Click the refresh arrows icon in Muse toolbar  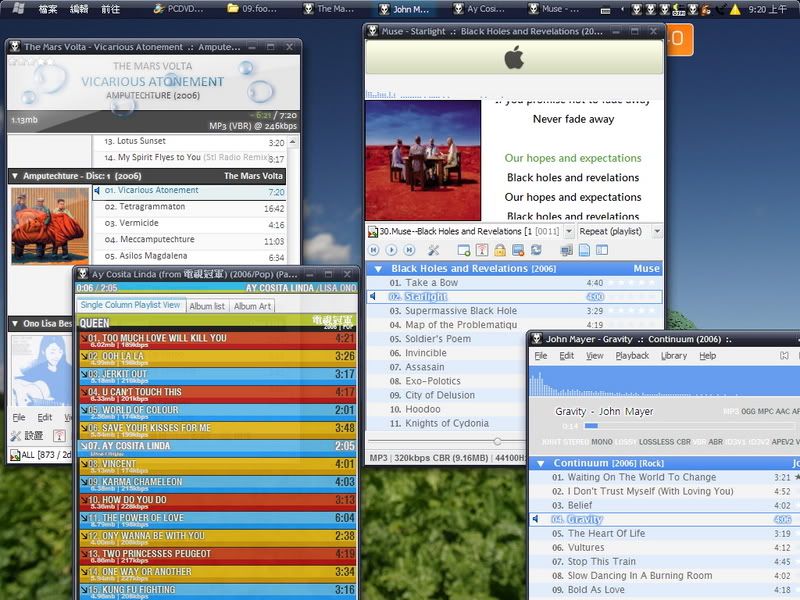click(536, 250)
